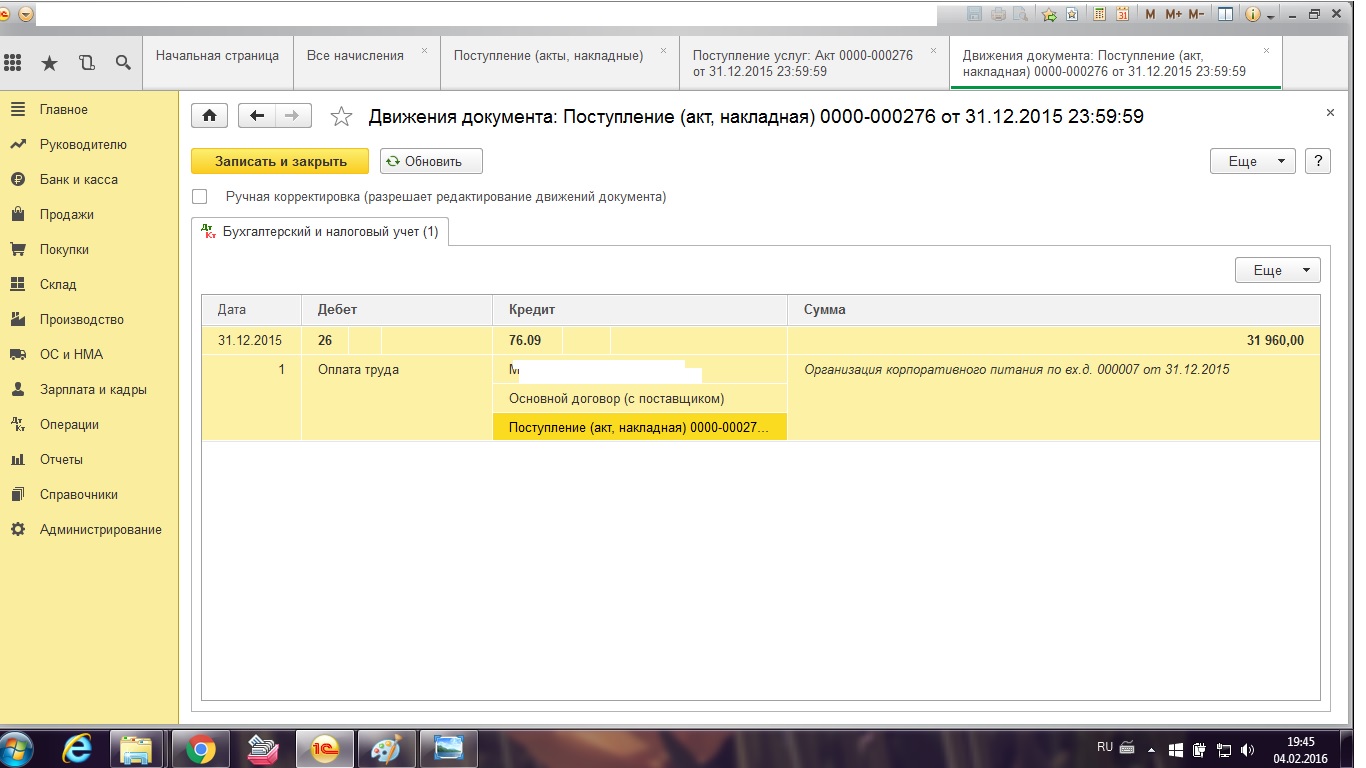Expand the upper Еще dropdown near help
The image size is (1366, 768).
pyautogui.click(x=1252, y=161)
